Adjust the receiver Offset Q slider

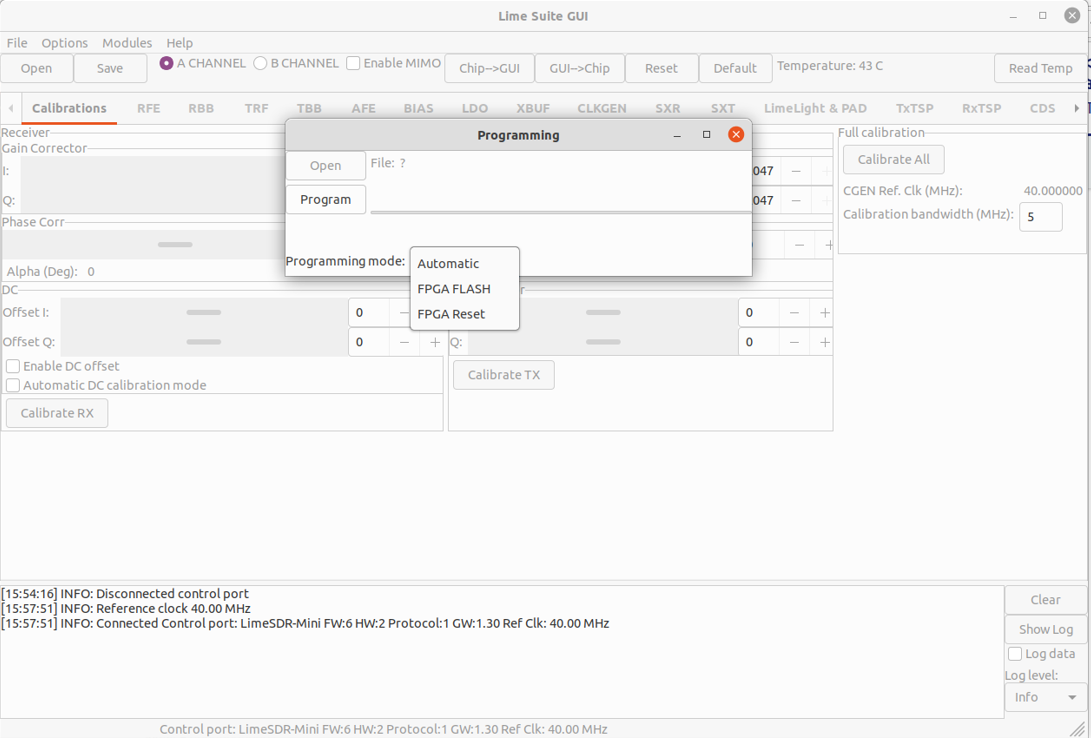coord(204,342)
